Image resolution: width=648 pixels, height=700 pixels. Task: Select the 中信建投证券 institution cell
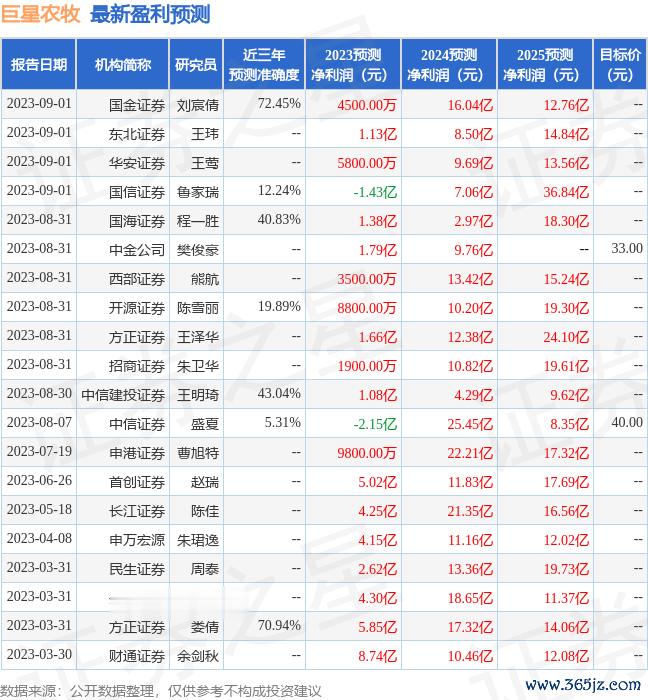click(123, 396)
